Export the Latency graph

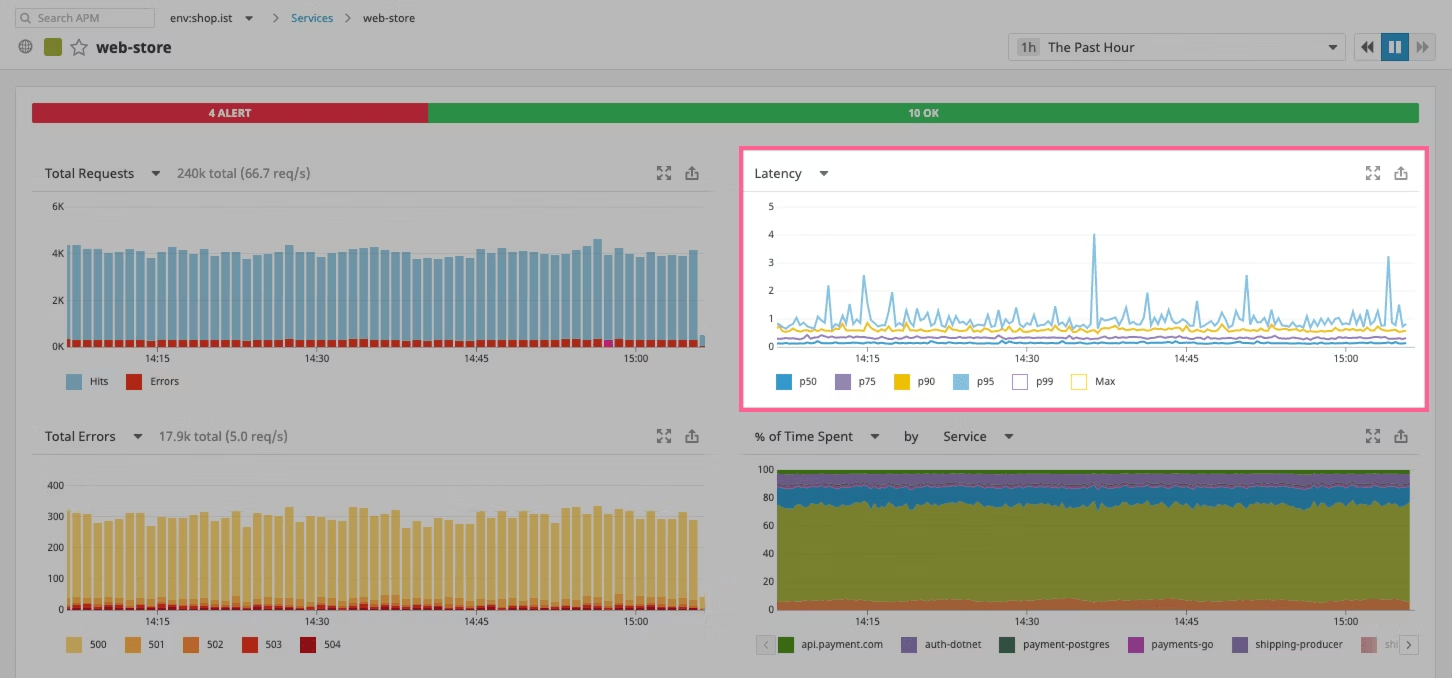[x=1401, y=173]
